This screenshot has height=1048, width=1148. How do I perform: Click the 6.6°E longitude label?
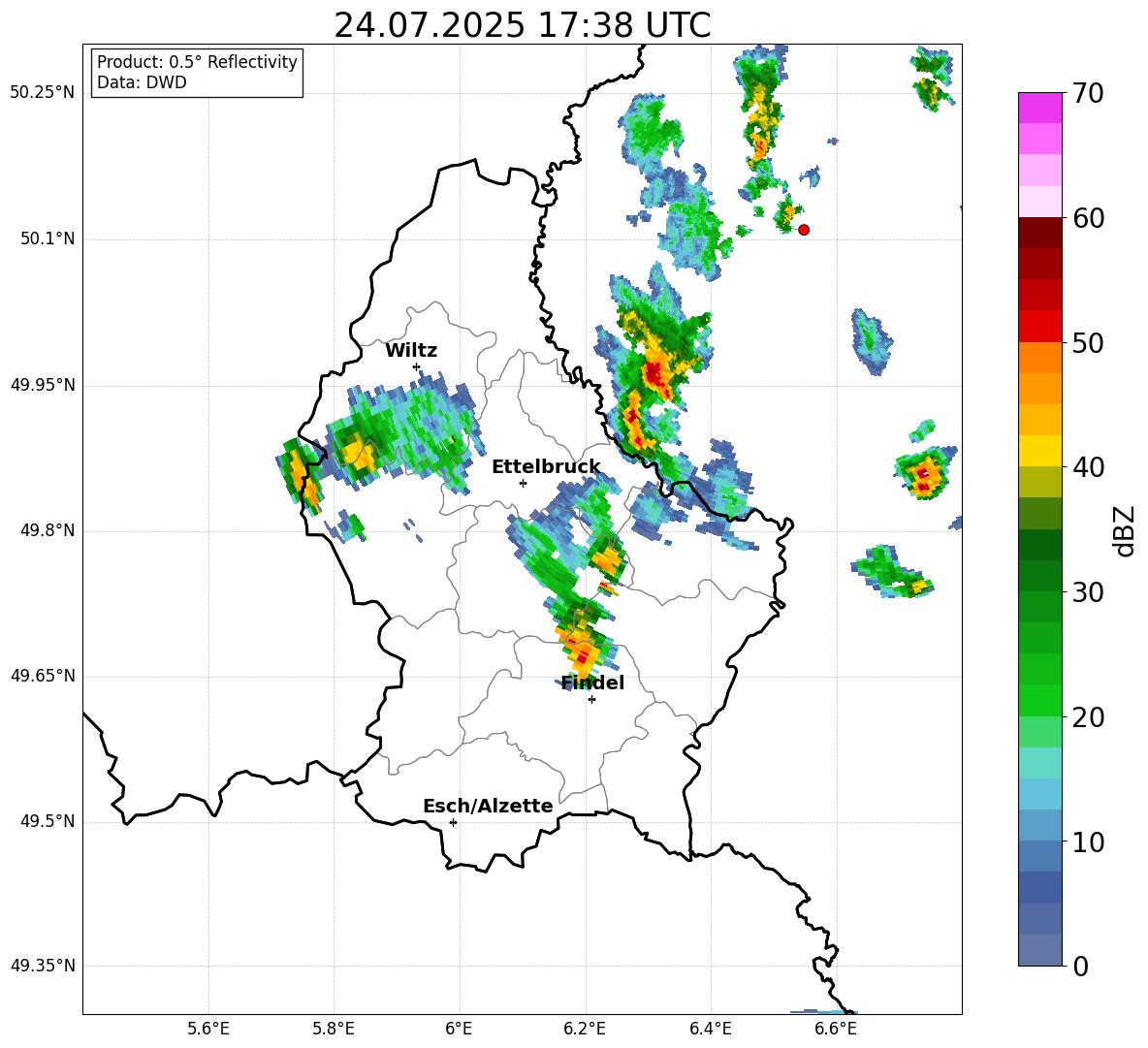pyautogui.click(x=836, y=1029)
